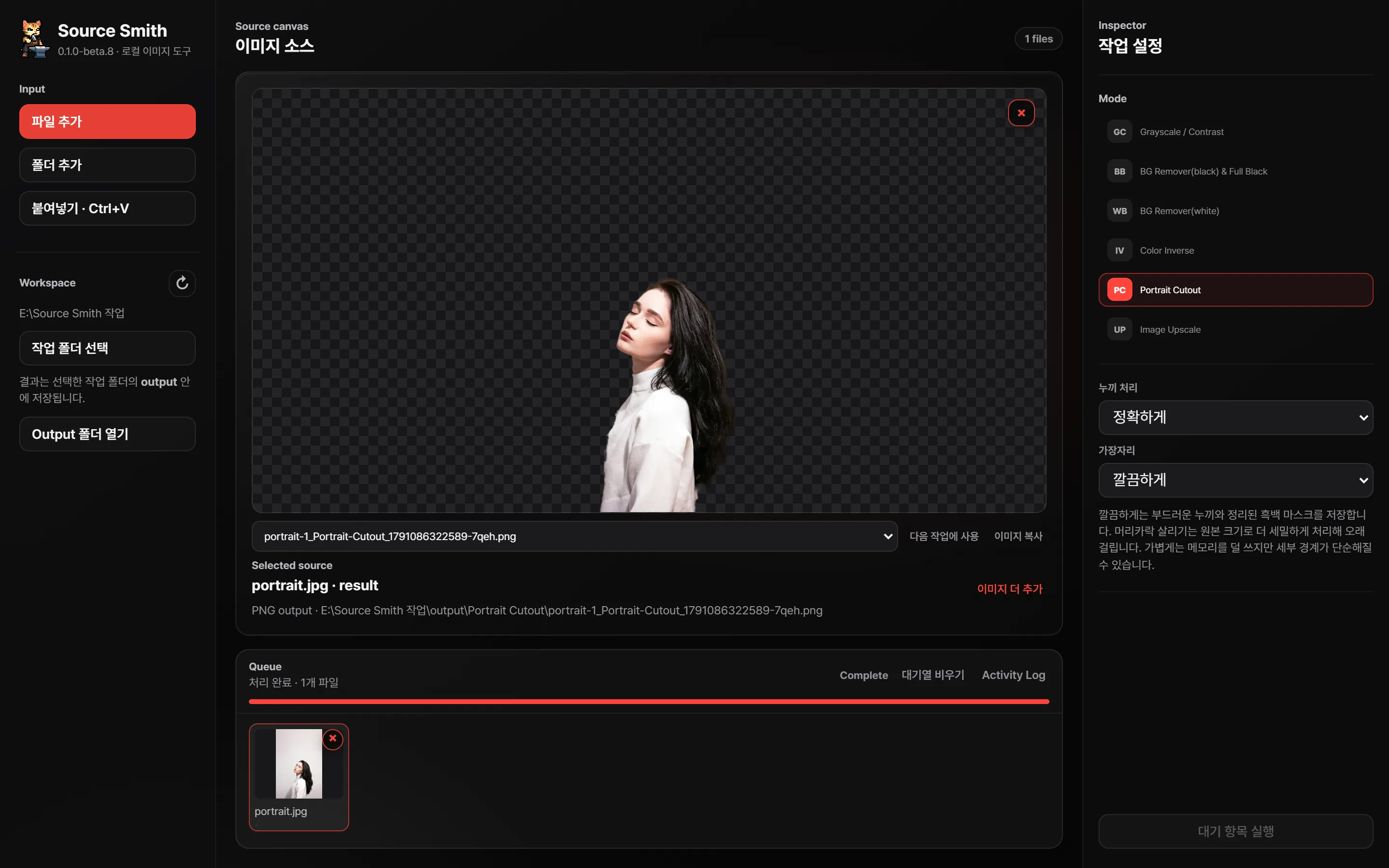Image resolution: width=1389 pixels, height=868 pixels.
Task: Switch to Image Upscale mode
Action: [x=1235, y=330]
